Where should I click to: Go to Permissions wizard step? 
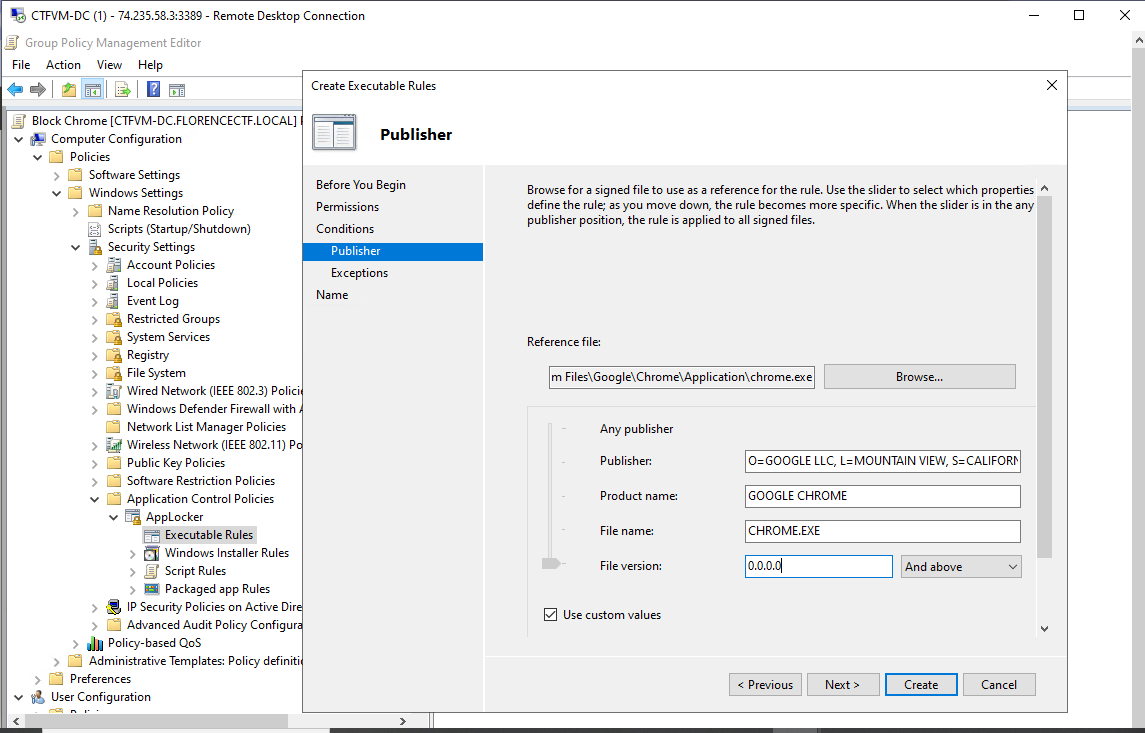click(x=348, y=207)
